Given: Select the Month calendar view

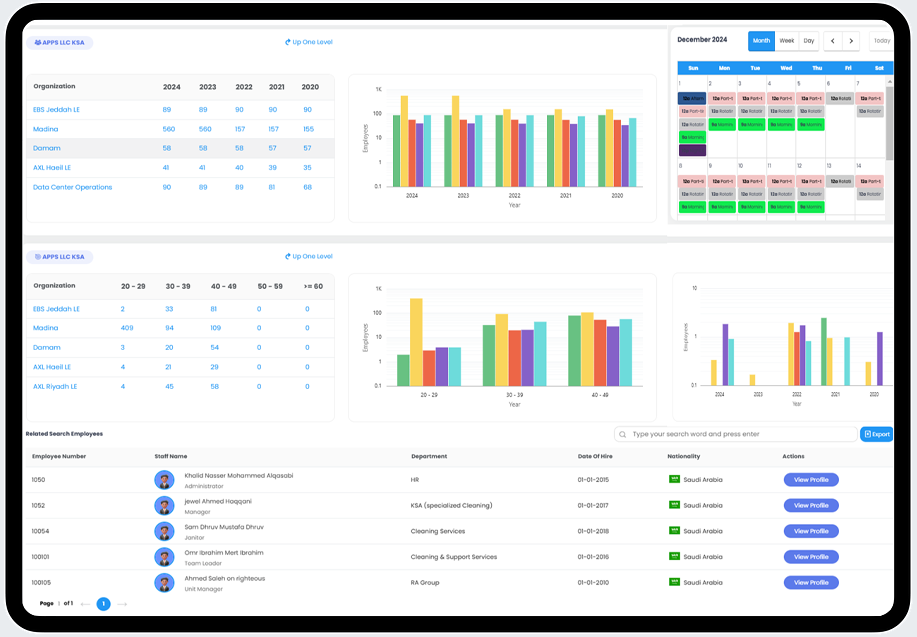Looking at the screenshot, I should coord(761,41).
